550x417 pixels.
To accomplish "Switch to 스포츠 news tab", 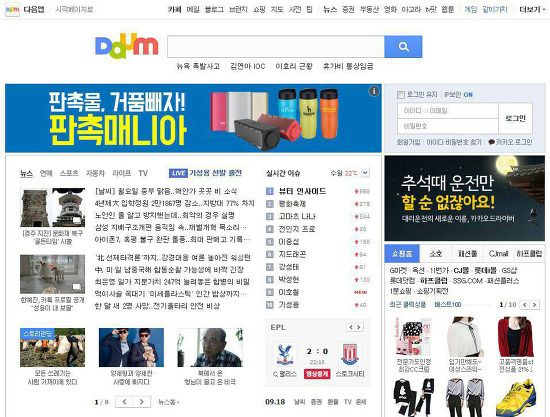I will pyautogui.click(x=69, y=173).
